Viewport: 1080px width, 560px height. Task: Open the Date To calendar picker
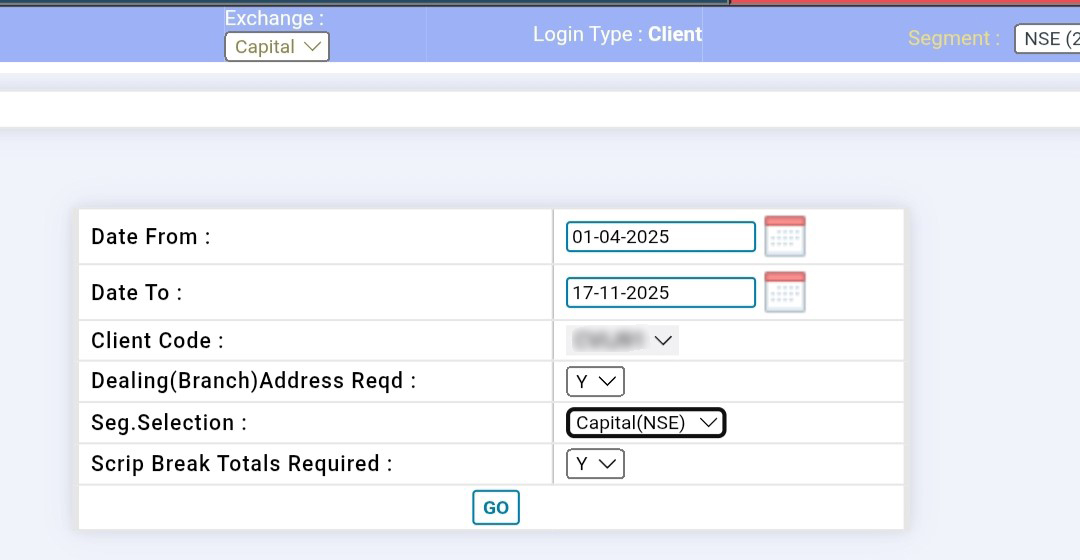tap(785, 292)
